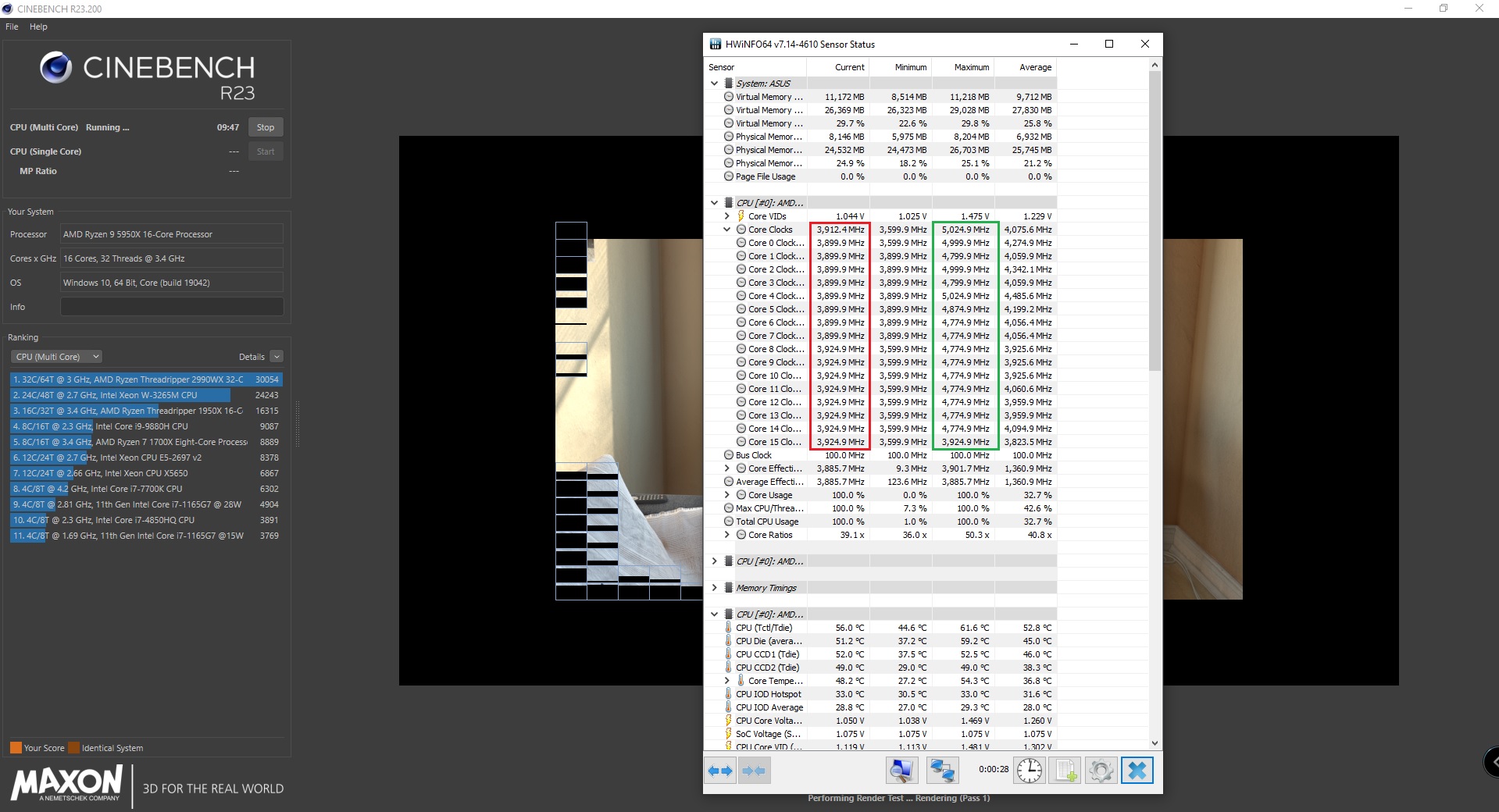Screen dimensions: 1499x812
Task: Click the Identical System brown legend swatch
Action: pos(73,747)
